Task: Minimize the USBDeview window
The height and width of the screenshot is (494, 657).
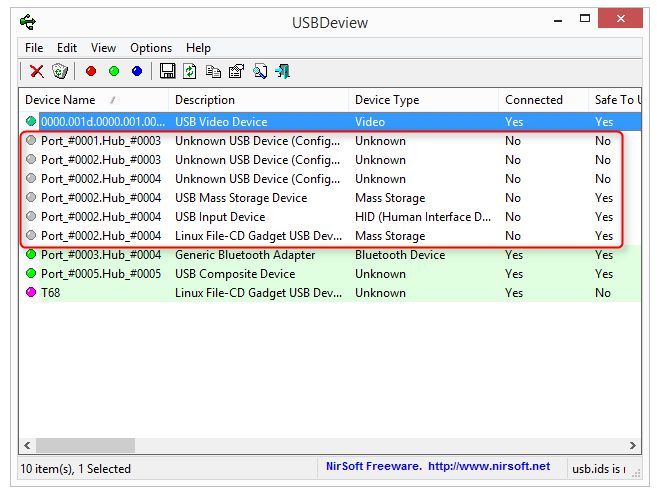Action: click(558, 19)
